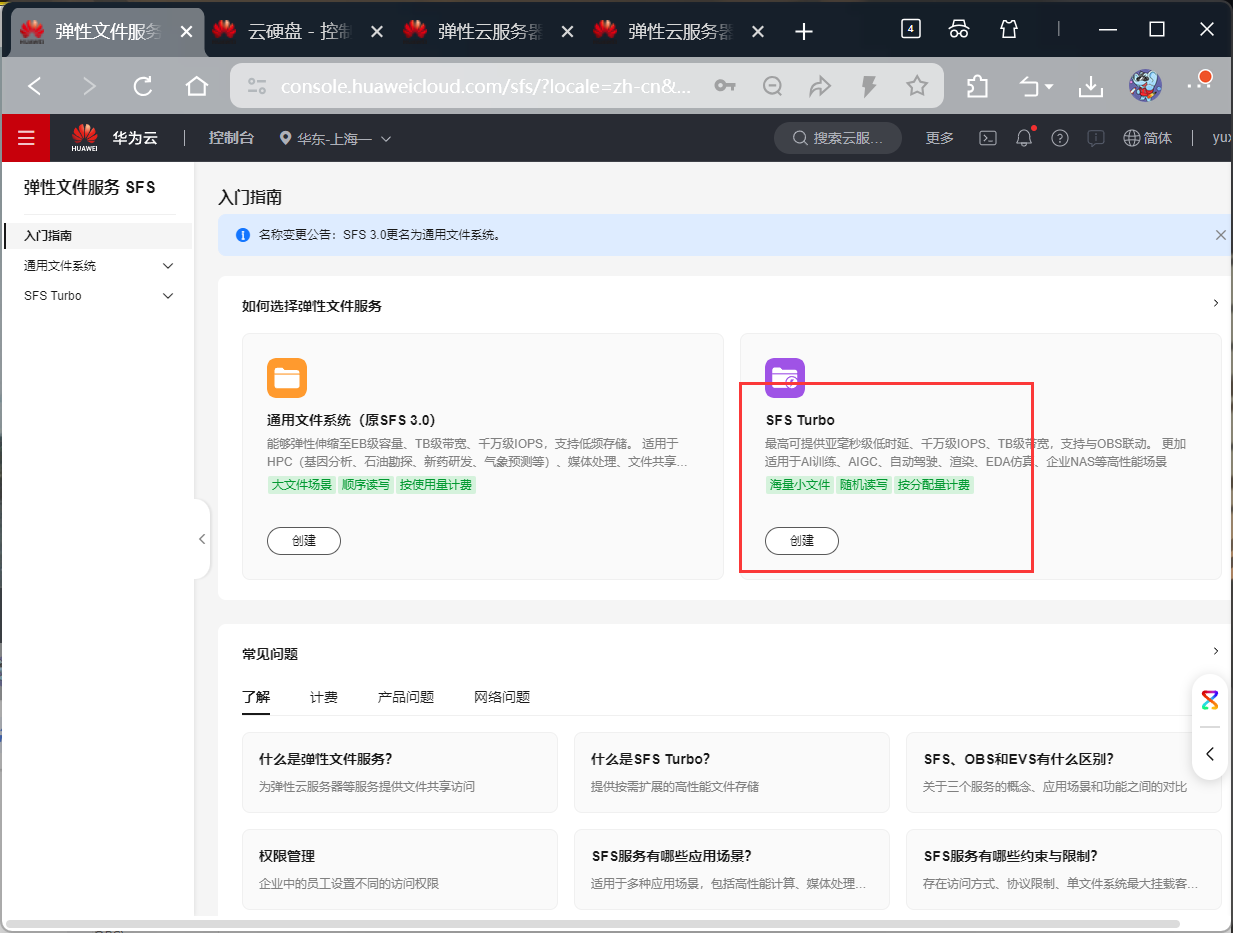Open browser downloads icon

click(x=1090, y=86)
